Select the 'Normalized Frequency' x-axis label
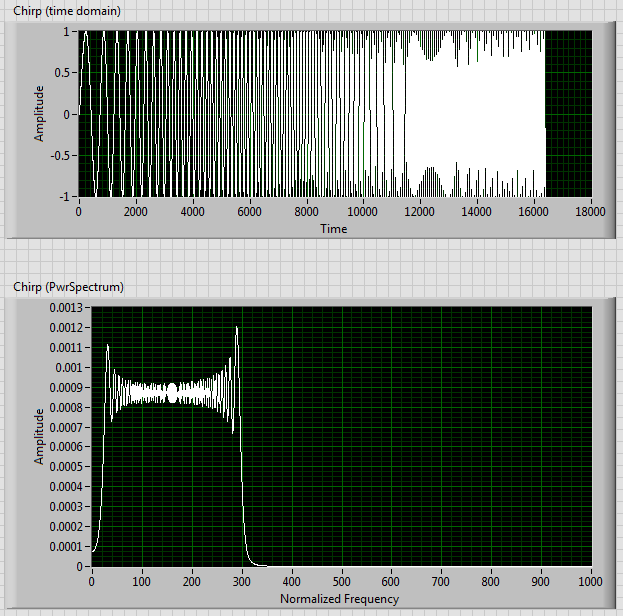 coord(339,599)
